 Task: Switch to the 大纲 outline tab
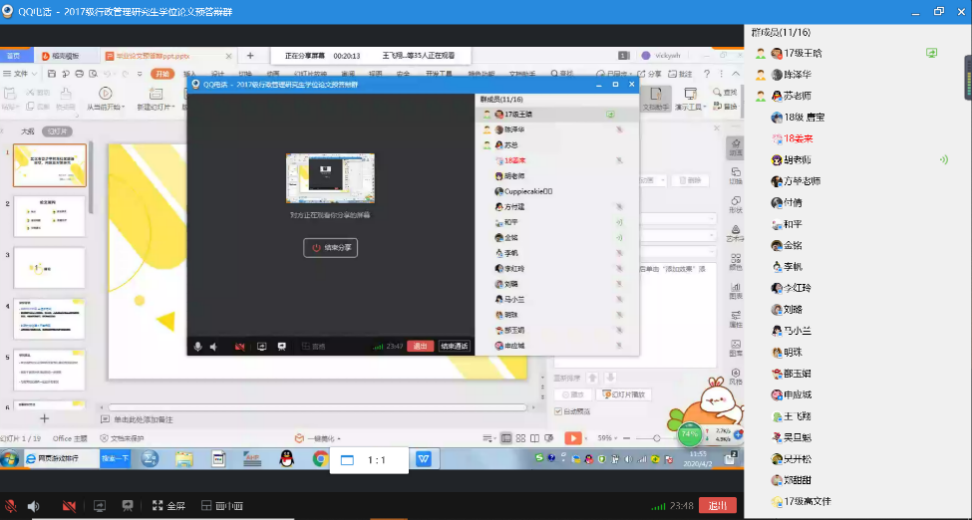(x=28, y=131)
